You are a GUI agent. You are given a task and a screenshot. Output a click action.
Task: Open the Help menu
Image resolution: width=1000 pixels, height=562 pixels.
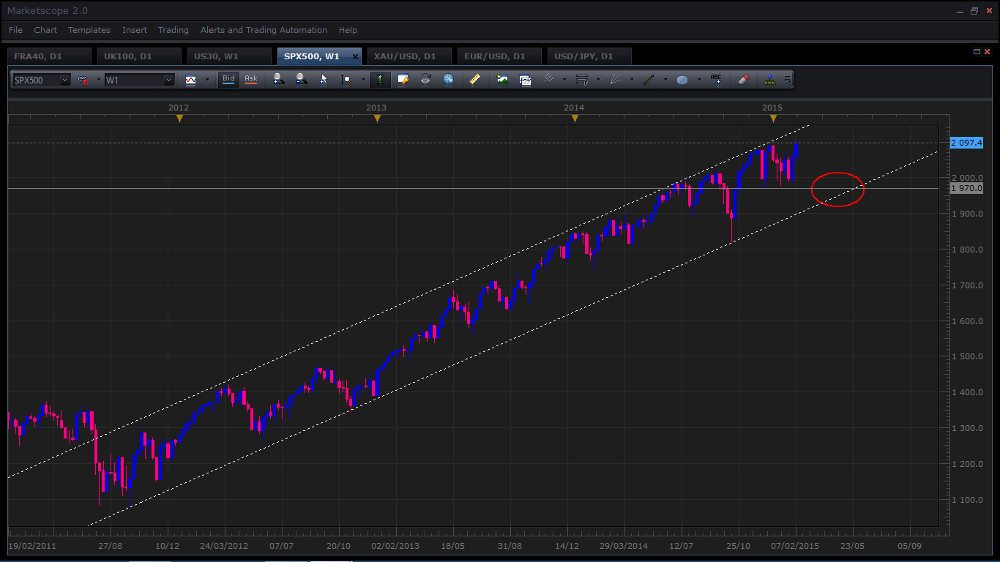348,30
